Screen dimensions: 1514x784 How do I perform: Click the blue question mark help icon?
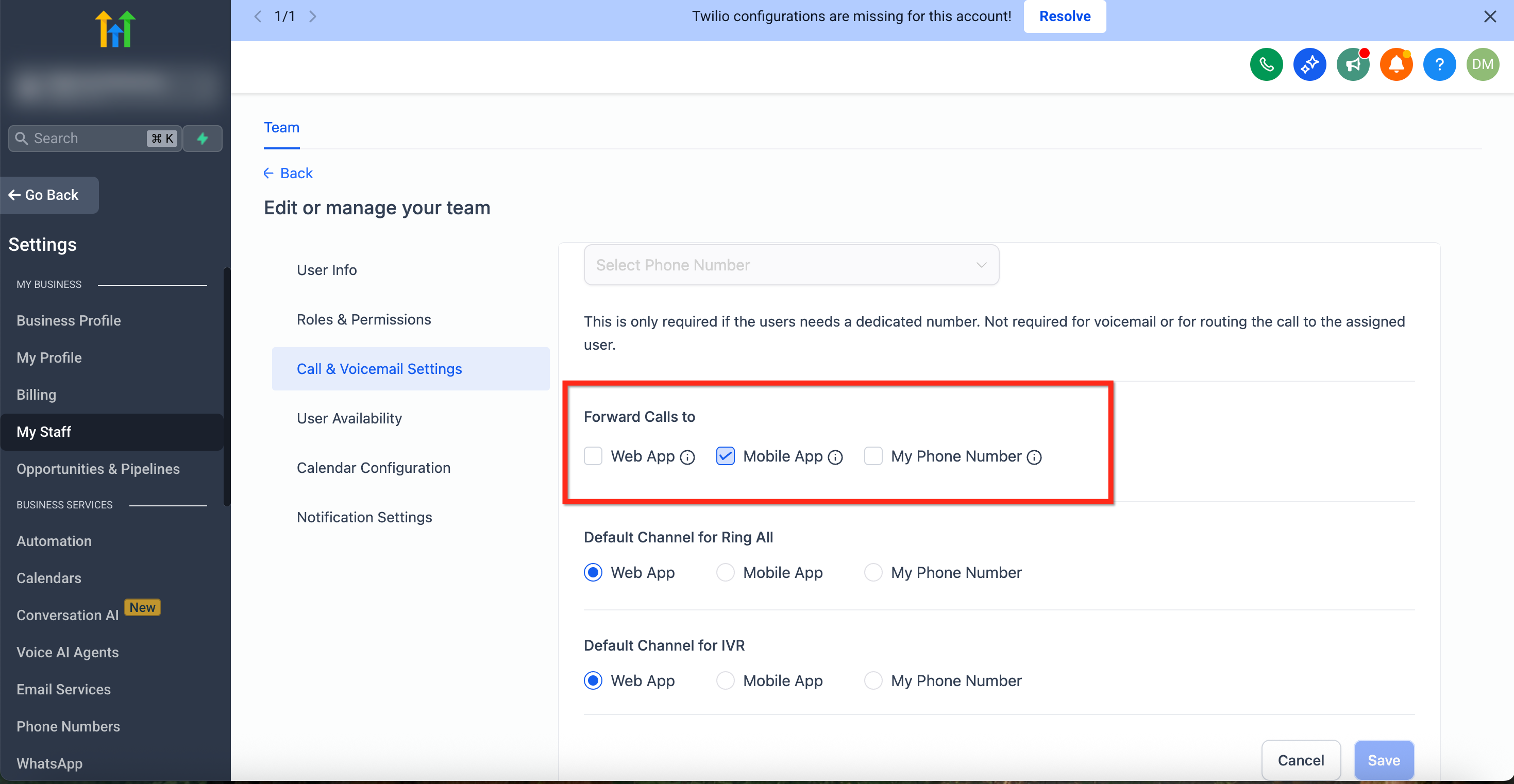(x=1439, y=64)
